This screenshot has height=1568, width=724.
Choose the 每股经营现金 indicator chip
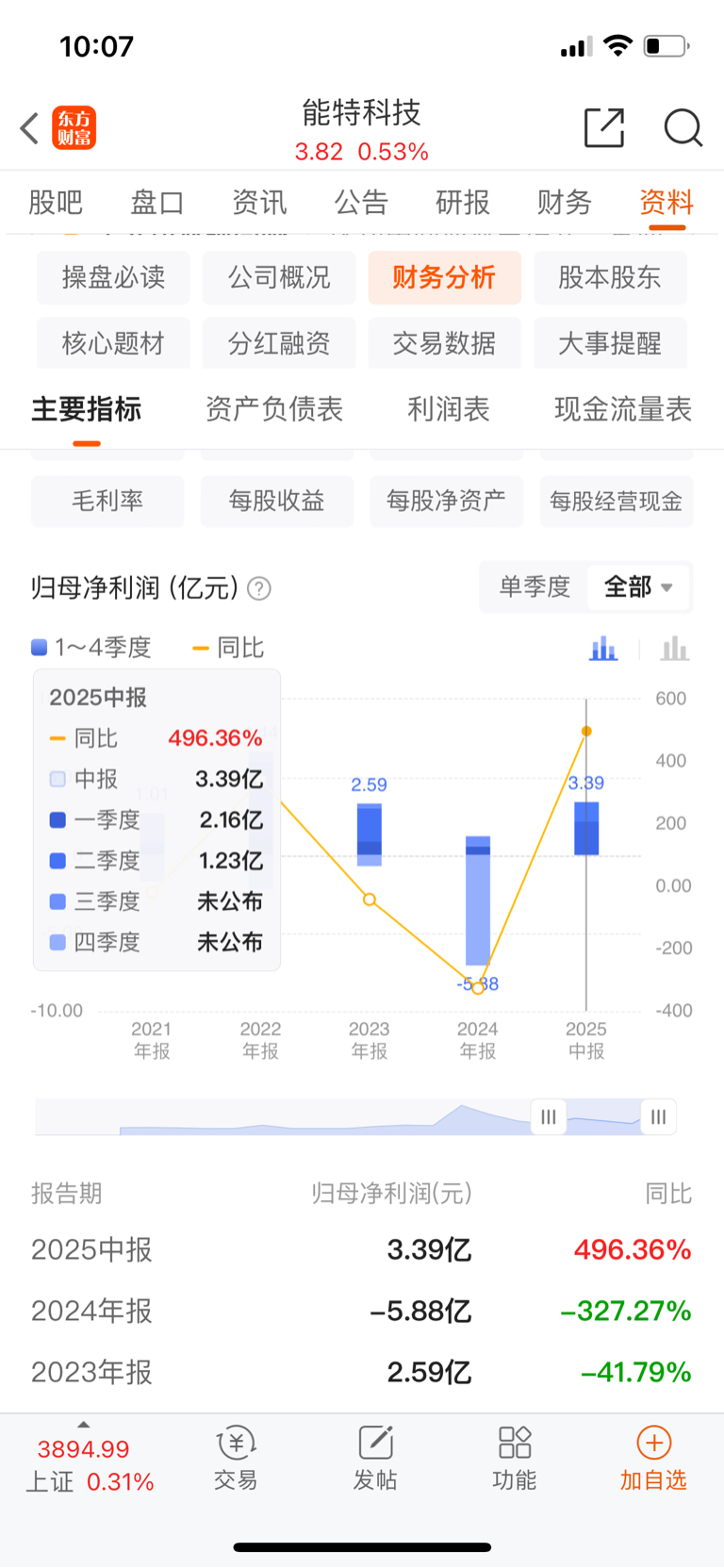(x=617, y=501)
